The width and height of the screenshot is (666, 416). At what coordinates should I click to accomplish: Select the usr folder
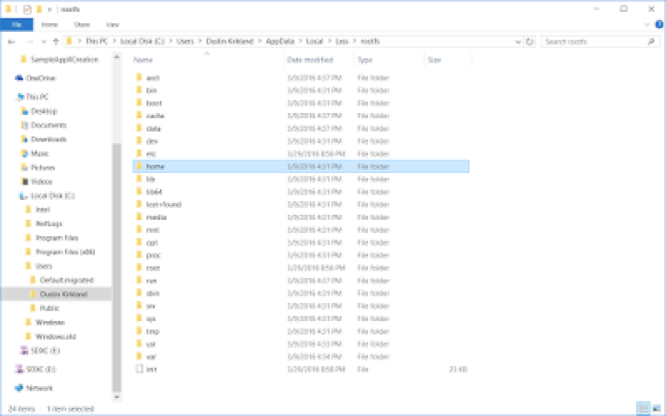click(301, 344)
